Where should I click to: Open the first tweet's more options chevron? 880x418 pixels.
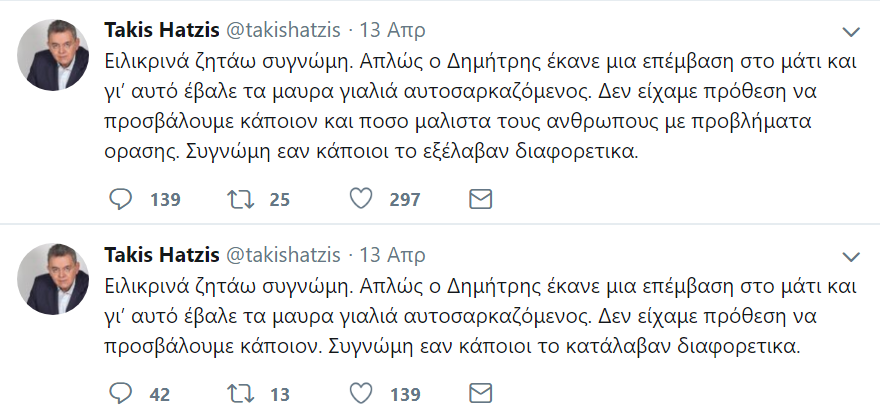(x=849, y=30)
